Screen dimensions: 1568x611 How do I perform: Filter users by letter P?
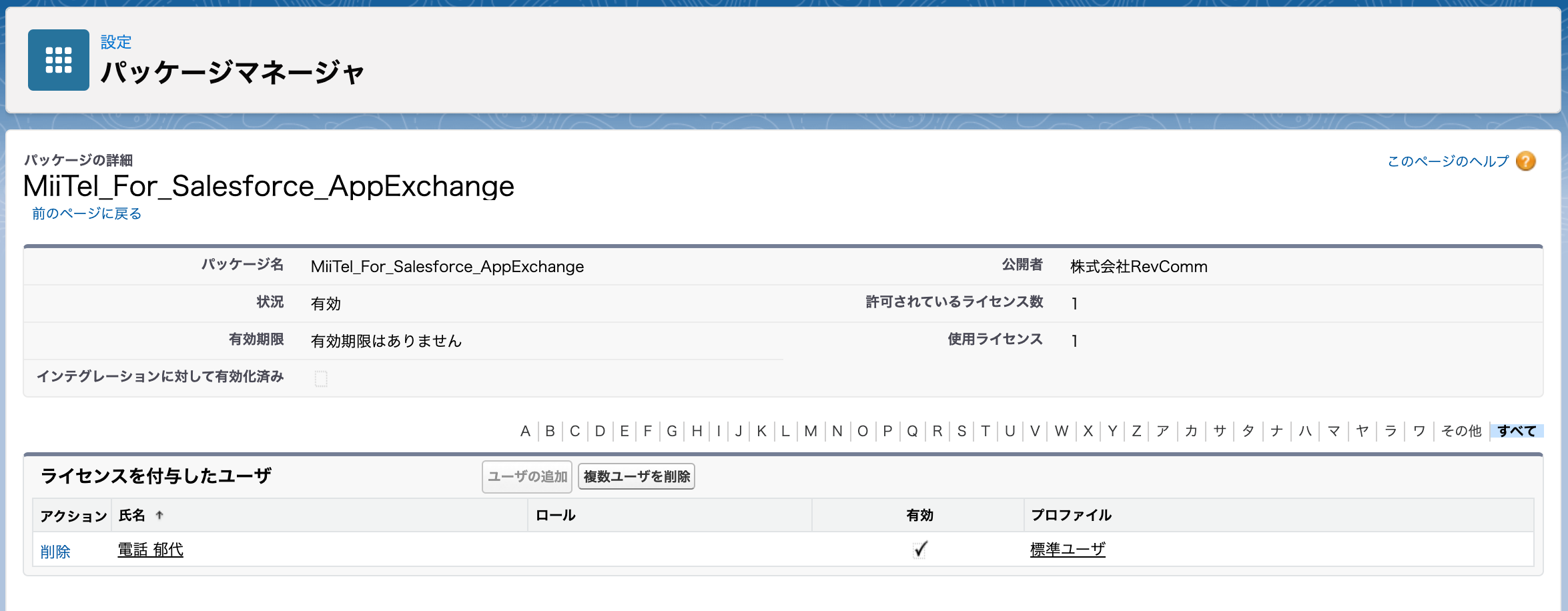[887, 431]
